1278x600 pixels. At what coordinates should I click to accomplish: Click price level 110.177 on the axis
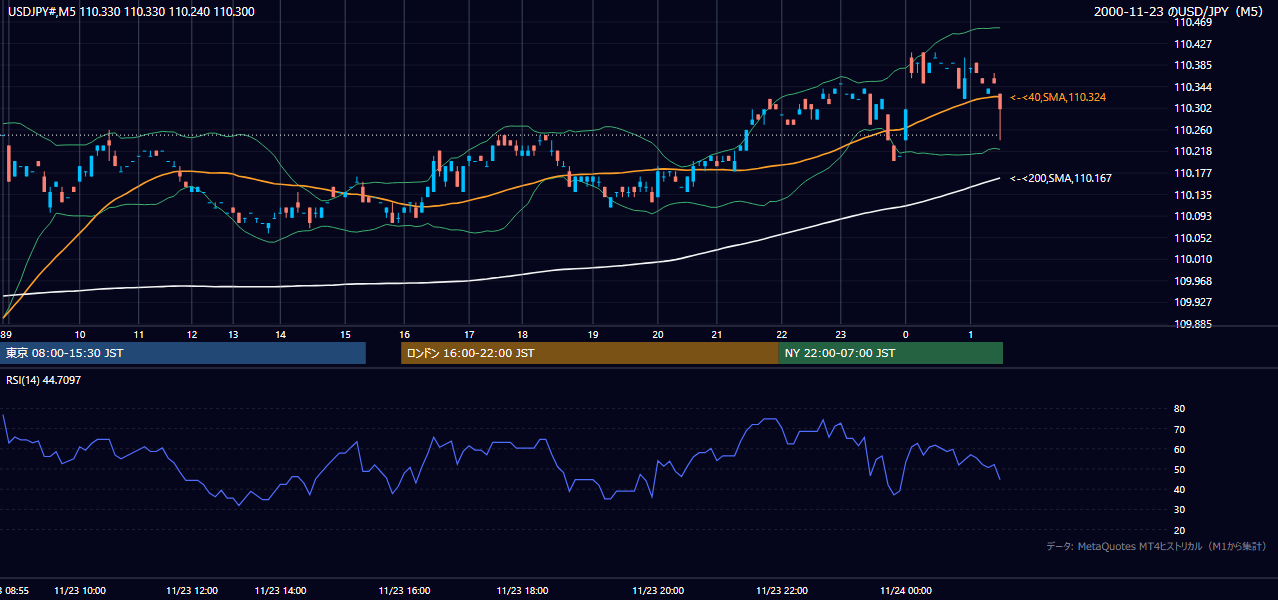(x=1193, y=173)
